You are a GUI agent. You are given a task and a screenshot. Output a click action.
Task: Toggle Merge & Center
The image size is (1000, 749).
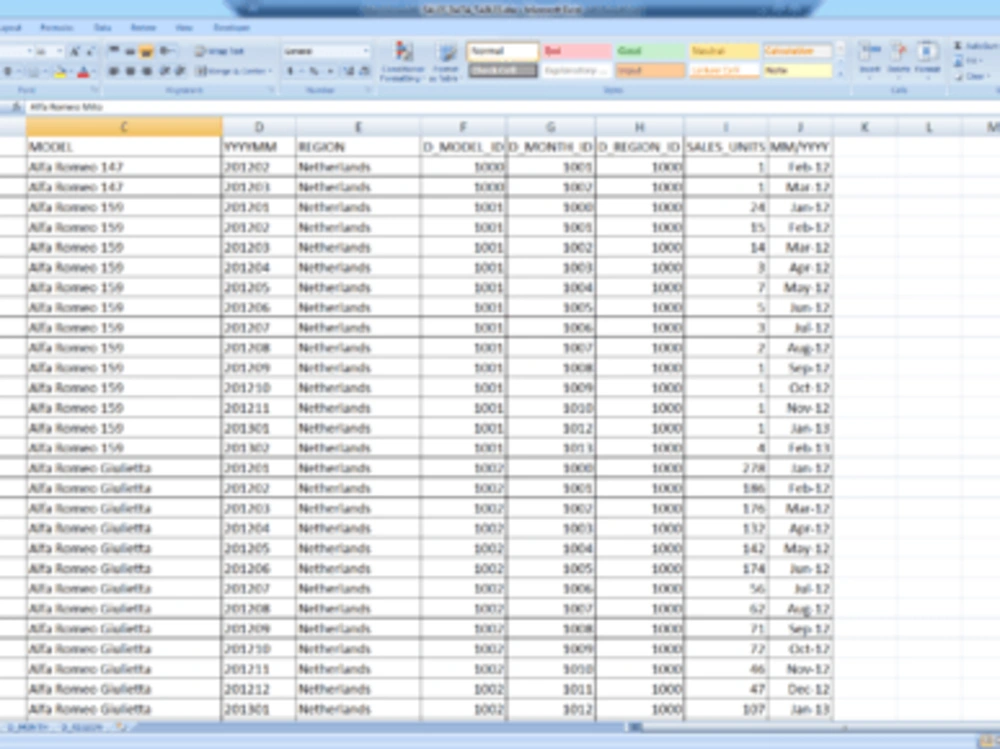[230, 71]
